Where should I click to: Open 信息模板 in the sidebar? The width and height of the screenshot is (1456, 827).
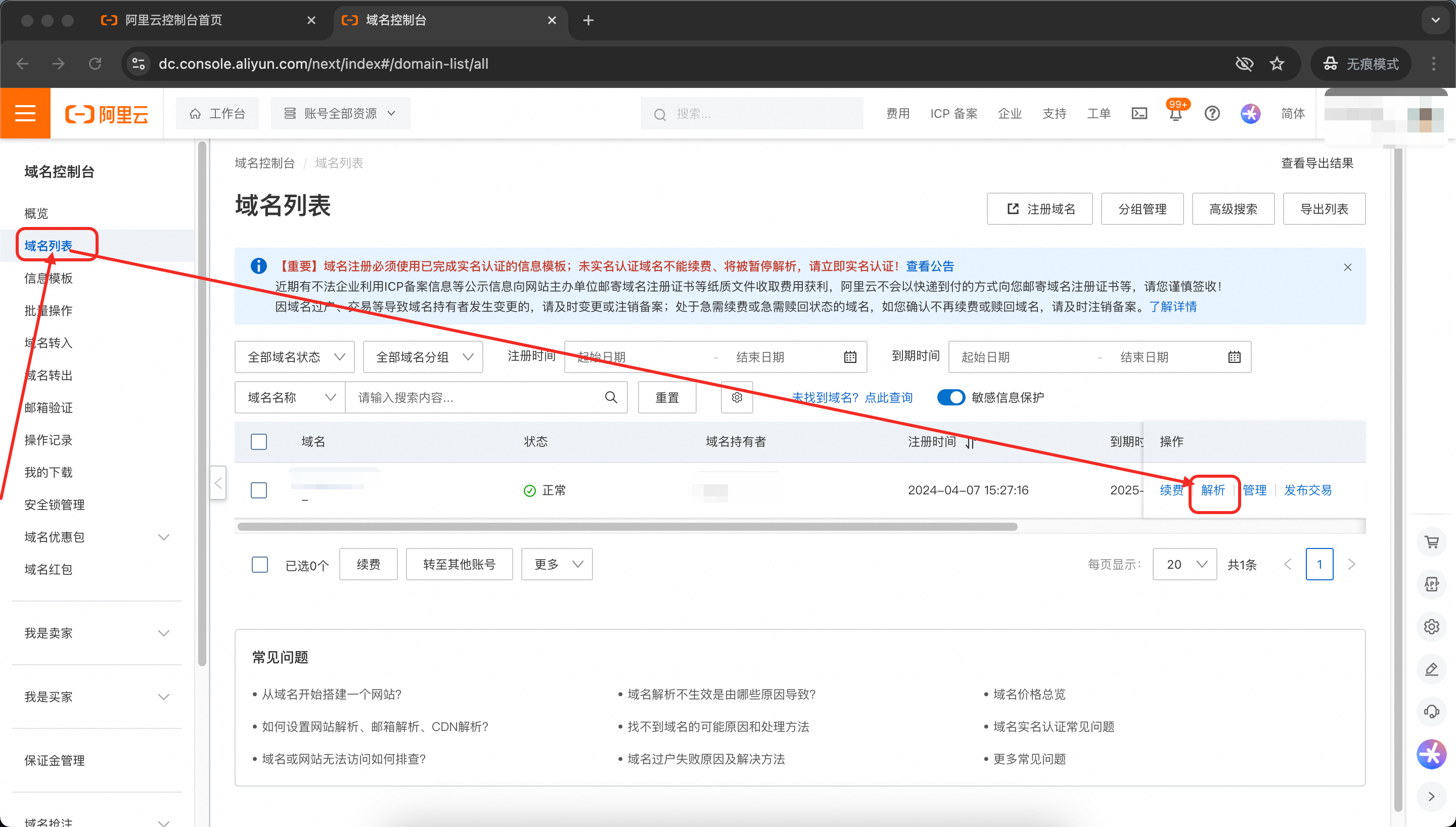48,278
